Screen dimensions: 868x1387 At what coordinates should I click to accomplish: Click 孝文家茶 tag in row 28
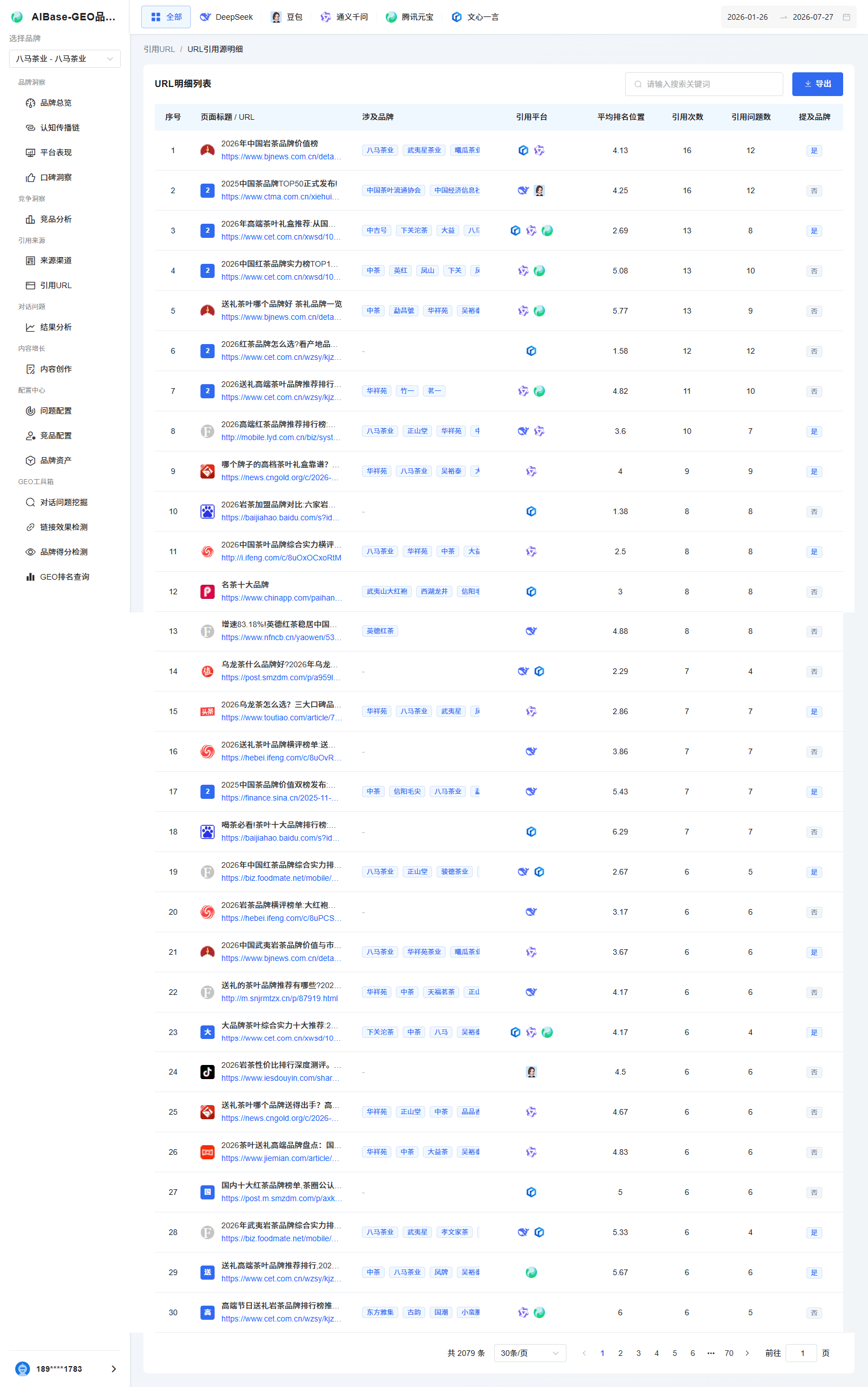455,1232
